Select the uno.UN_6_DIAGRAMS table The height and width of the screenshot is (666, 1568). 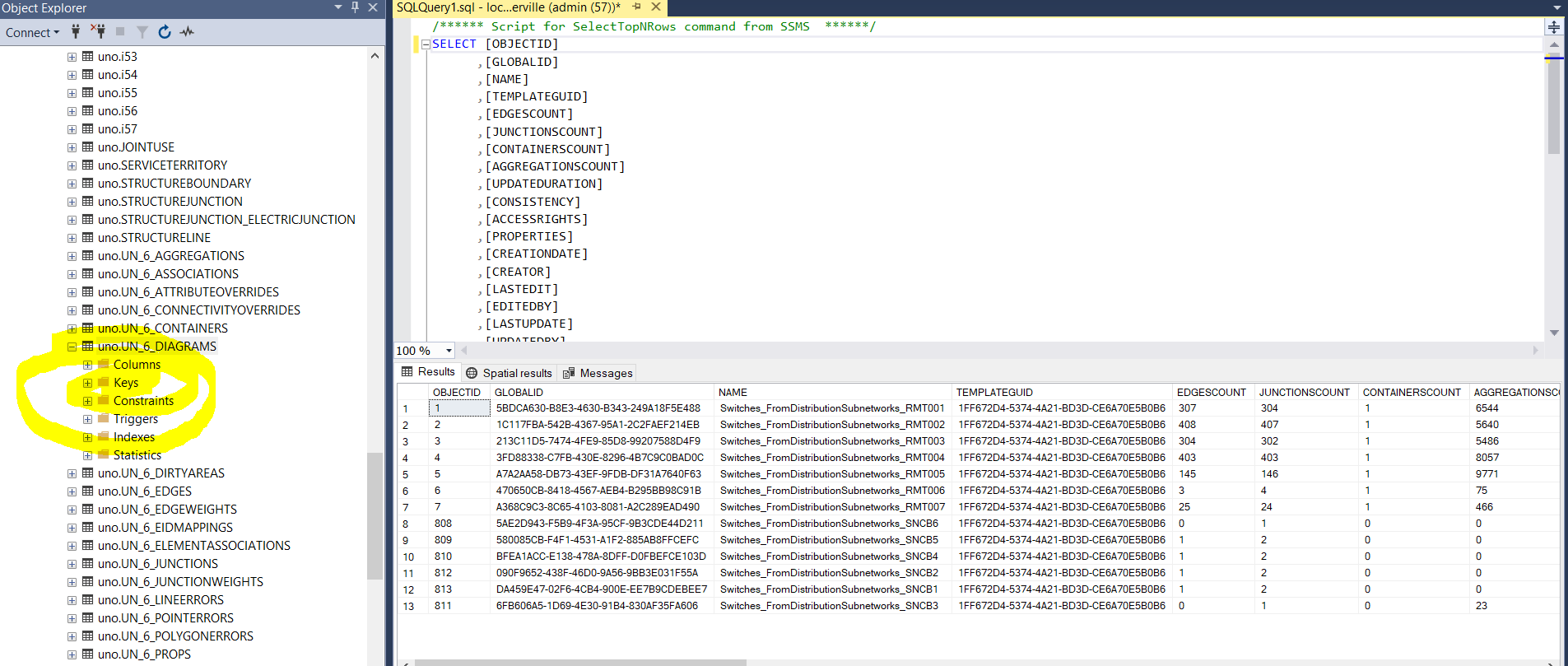click(157, 347)
